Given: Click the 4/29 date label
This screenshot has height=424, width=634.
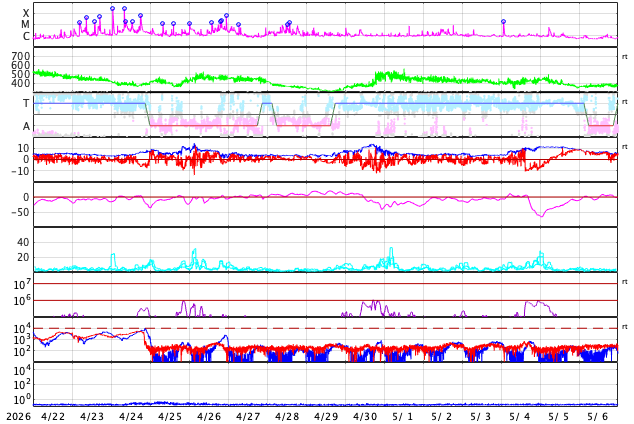Looking at the screenshot, I should tap(326, 417).
